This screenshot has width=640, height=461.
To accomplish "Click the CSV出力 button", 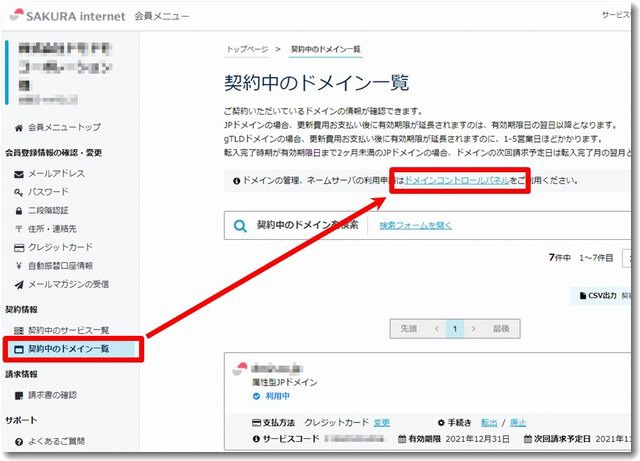I will click(x=600, y=296).
